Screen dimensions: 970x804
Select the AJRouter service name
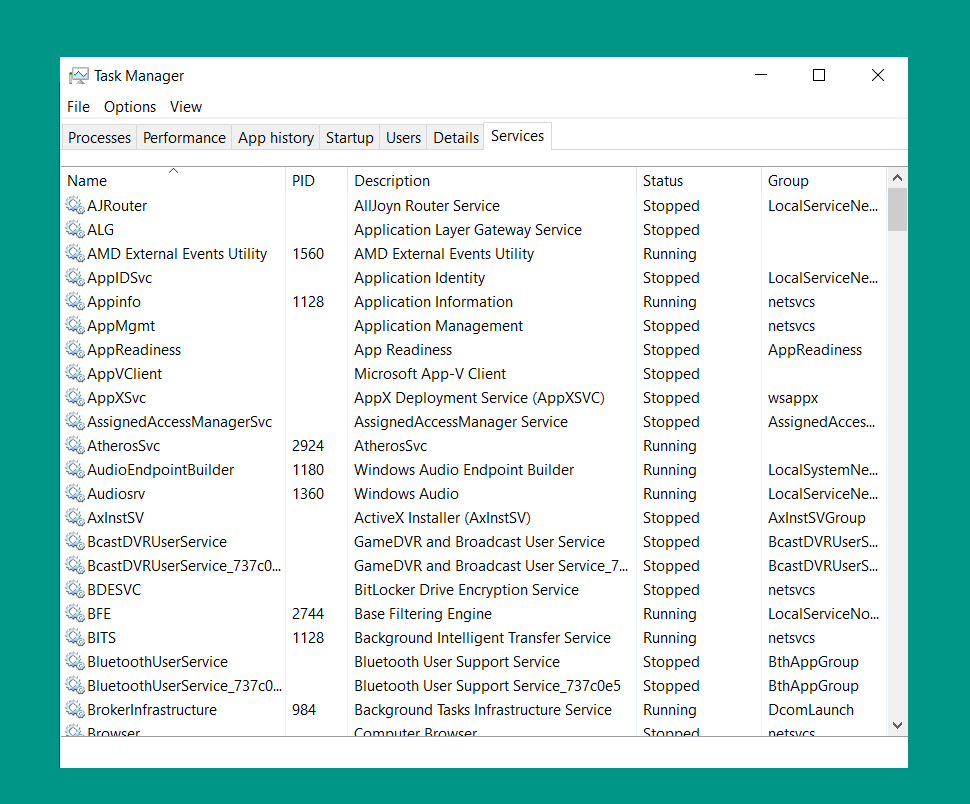pos(117,205)
